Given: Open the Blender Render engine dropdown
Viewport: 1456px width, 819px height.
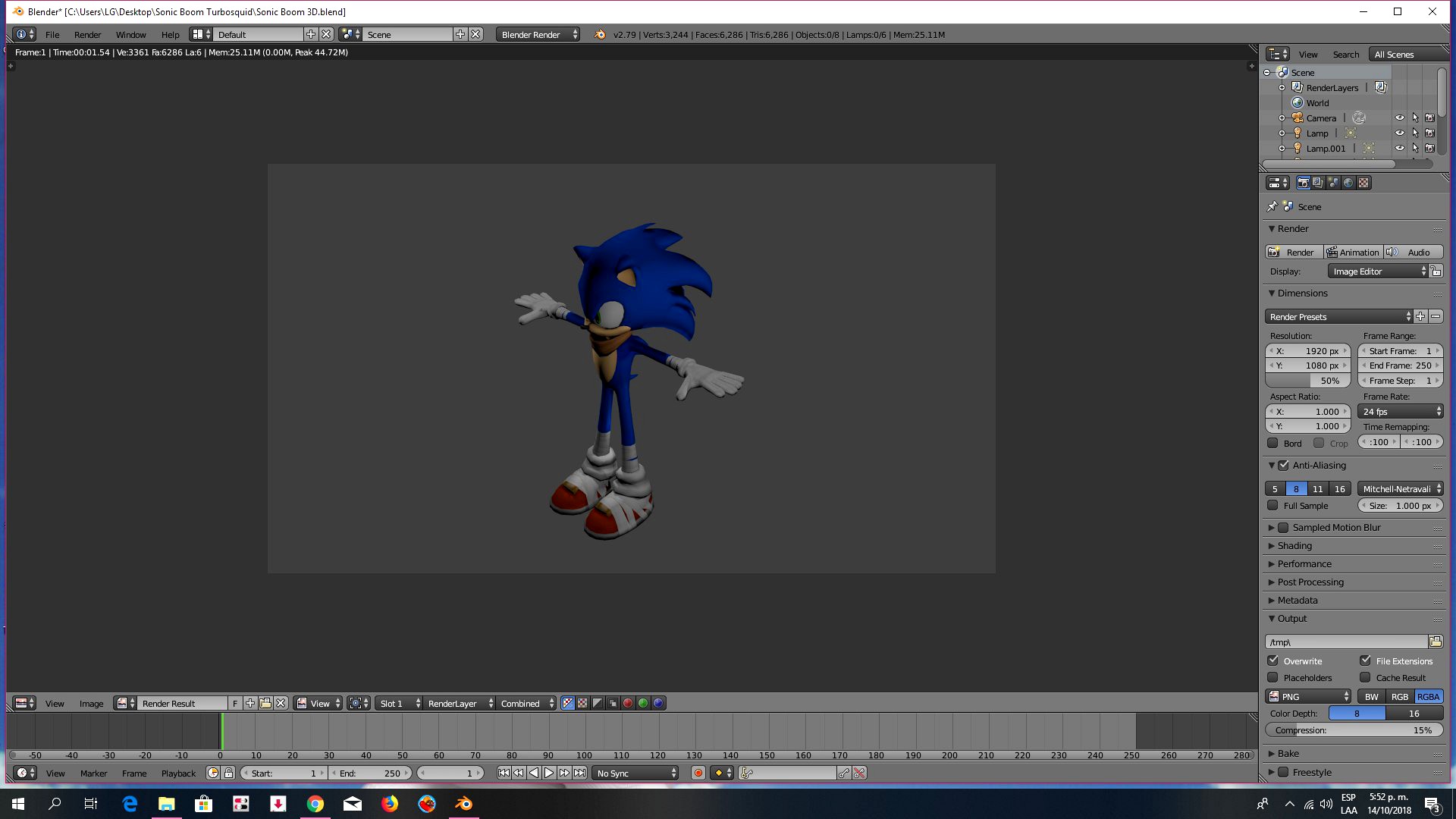Looking at the screenshot, I should 538,34.
